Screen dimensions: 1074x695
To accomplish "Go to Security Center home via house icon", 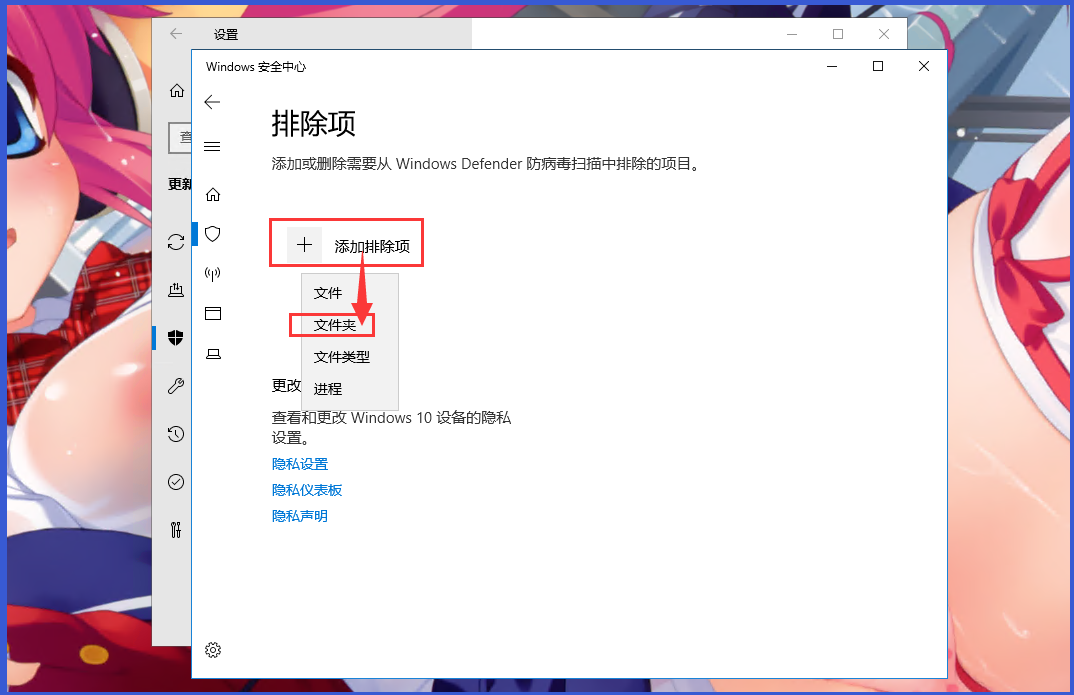I will [x=212, y=194].
